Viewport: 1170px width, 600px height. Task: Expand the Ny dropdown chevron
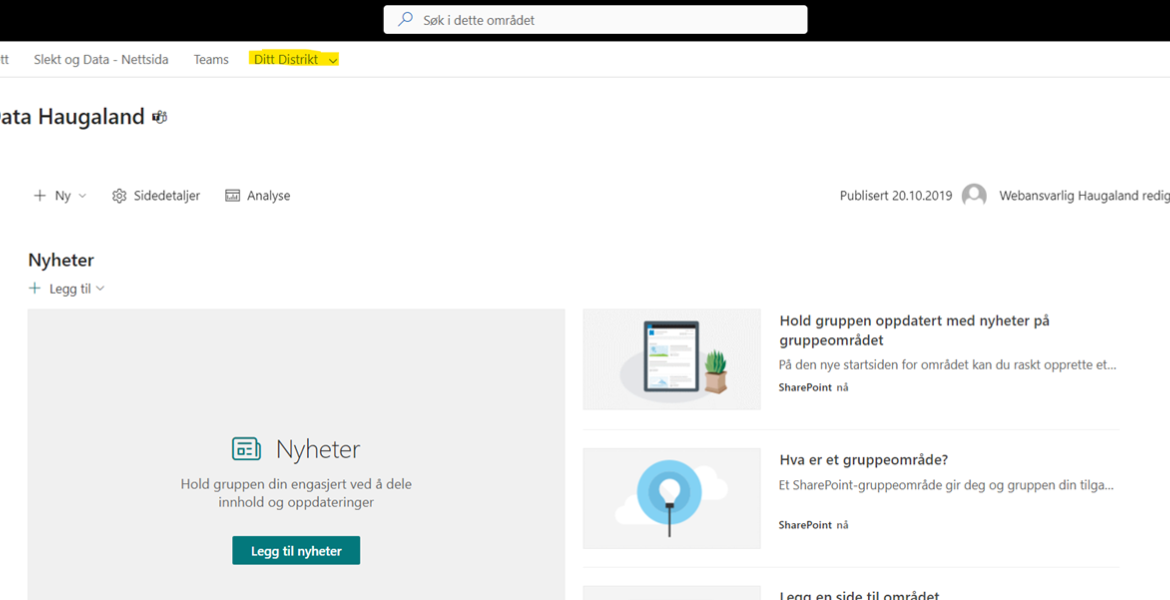coord(82,196)
